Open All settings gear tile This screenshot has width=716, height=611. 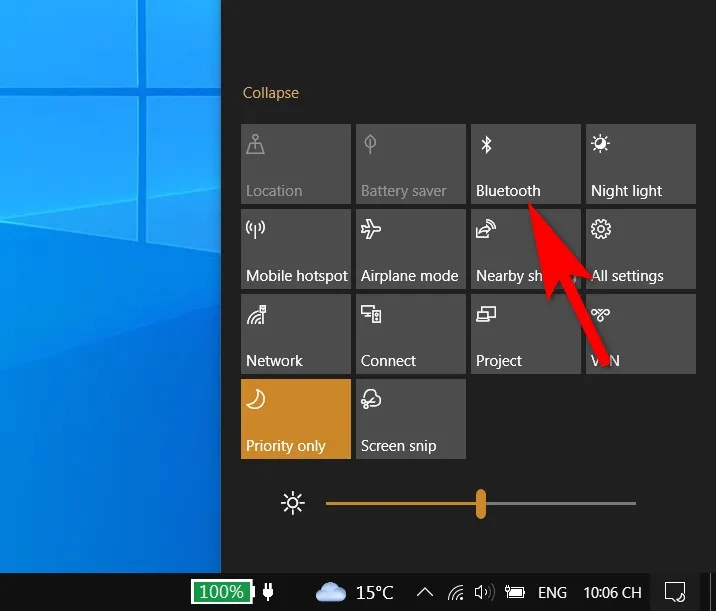pyautogui.click(x=640, y=248)
